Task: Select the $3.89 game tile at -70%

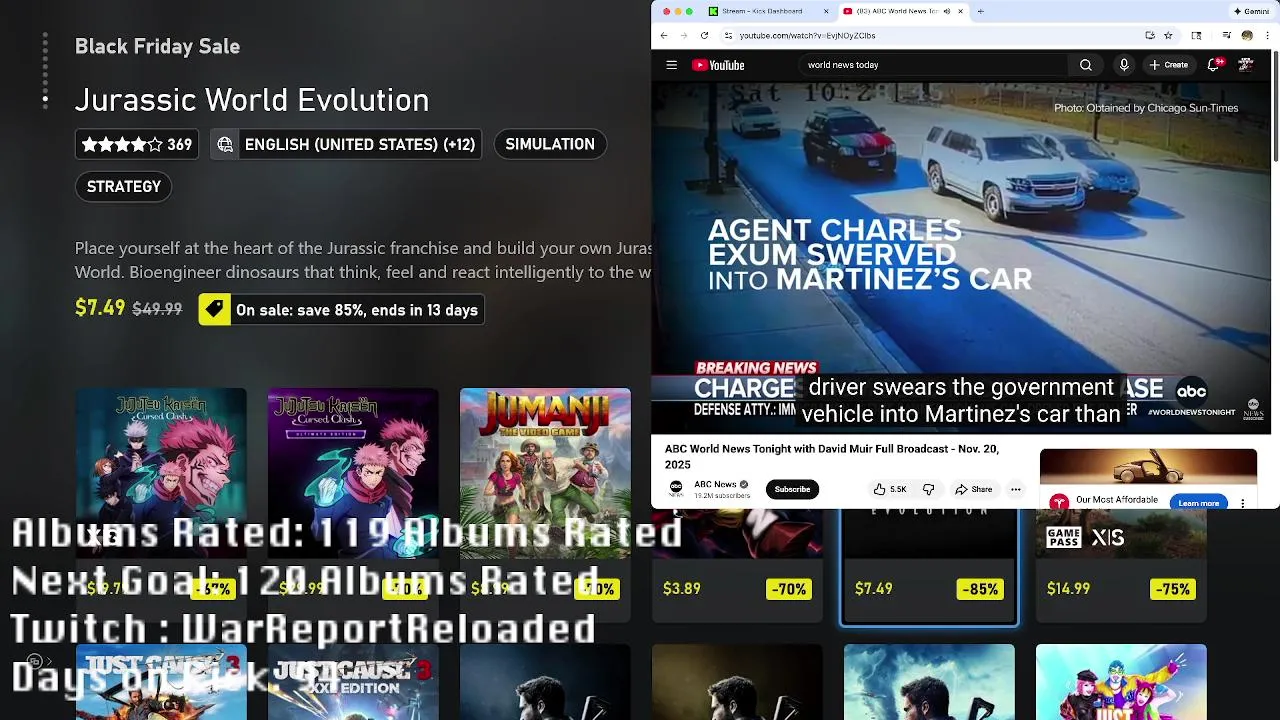Action: point(737,566)
